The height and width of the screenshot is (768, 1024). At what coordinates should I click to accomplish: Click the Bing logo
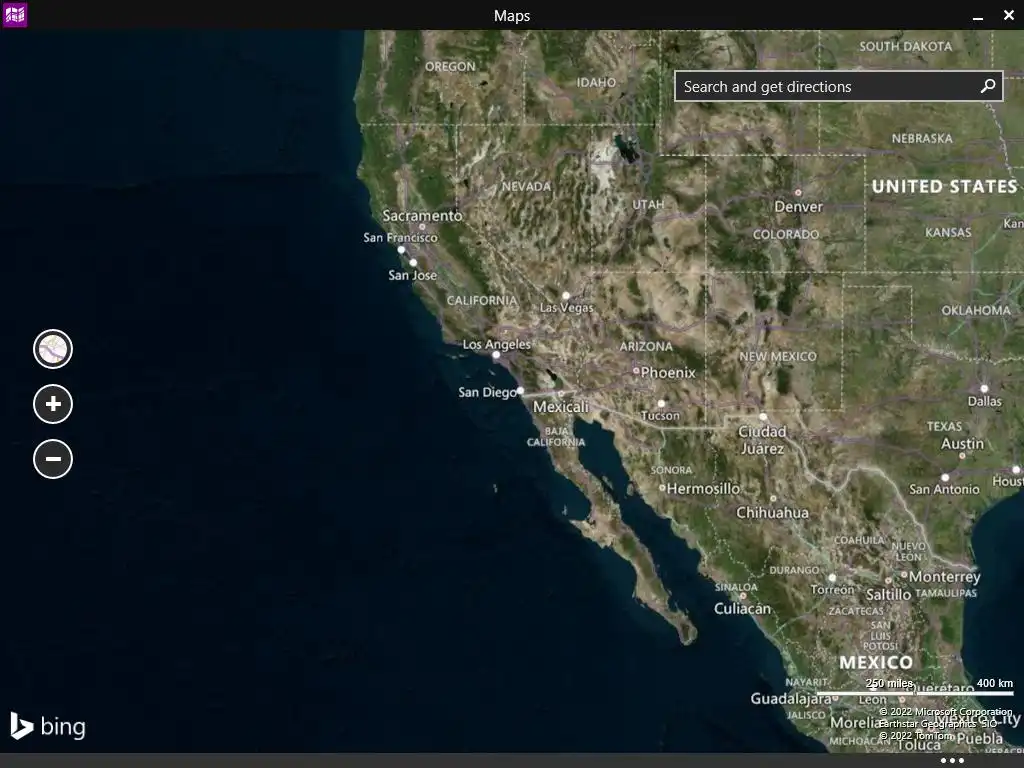coord(48,726)
